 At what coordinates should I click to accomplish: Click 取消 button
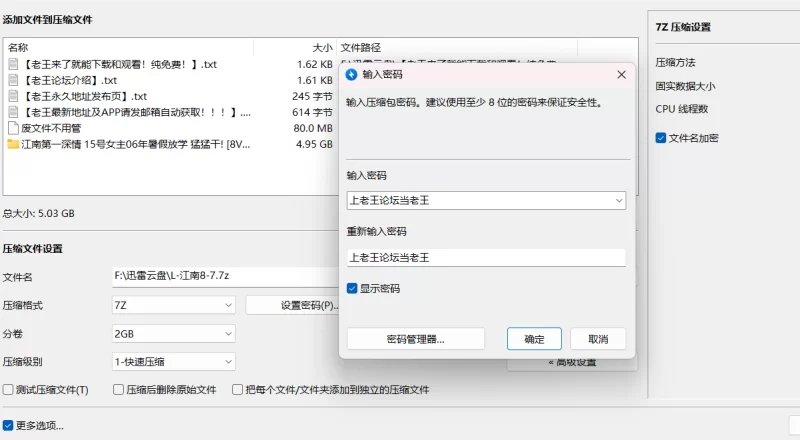[598, 339]
